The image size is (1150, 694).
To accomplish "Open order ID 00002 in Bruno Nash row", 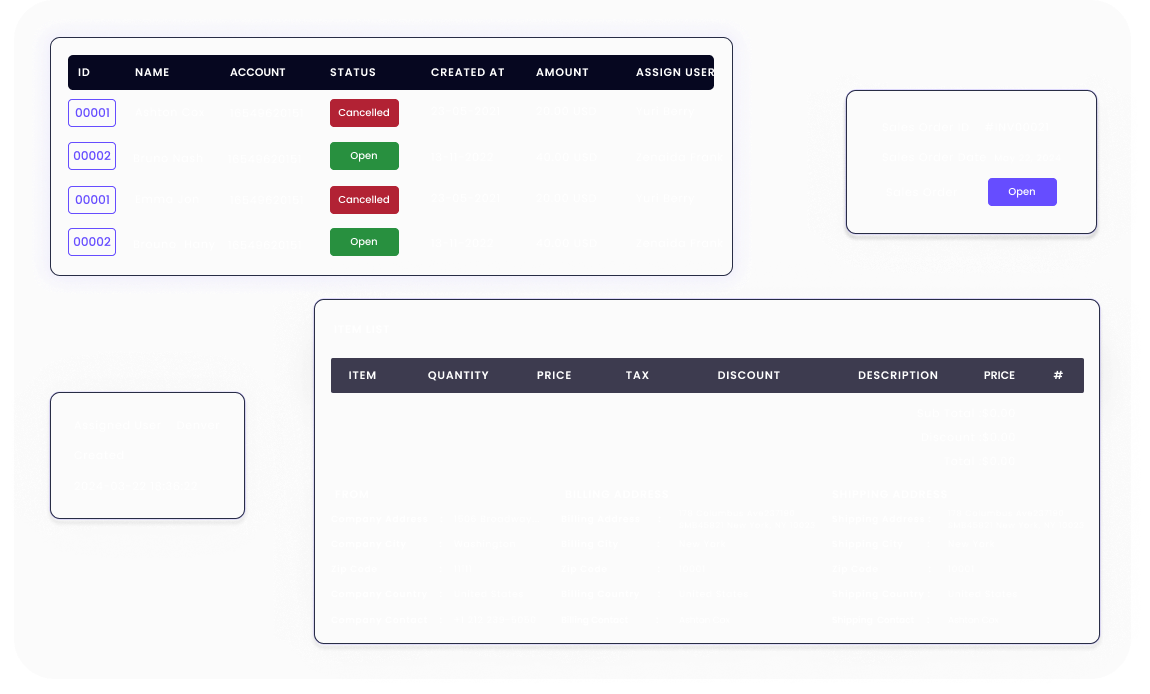I will 92,156.
